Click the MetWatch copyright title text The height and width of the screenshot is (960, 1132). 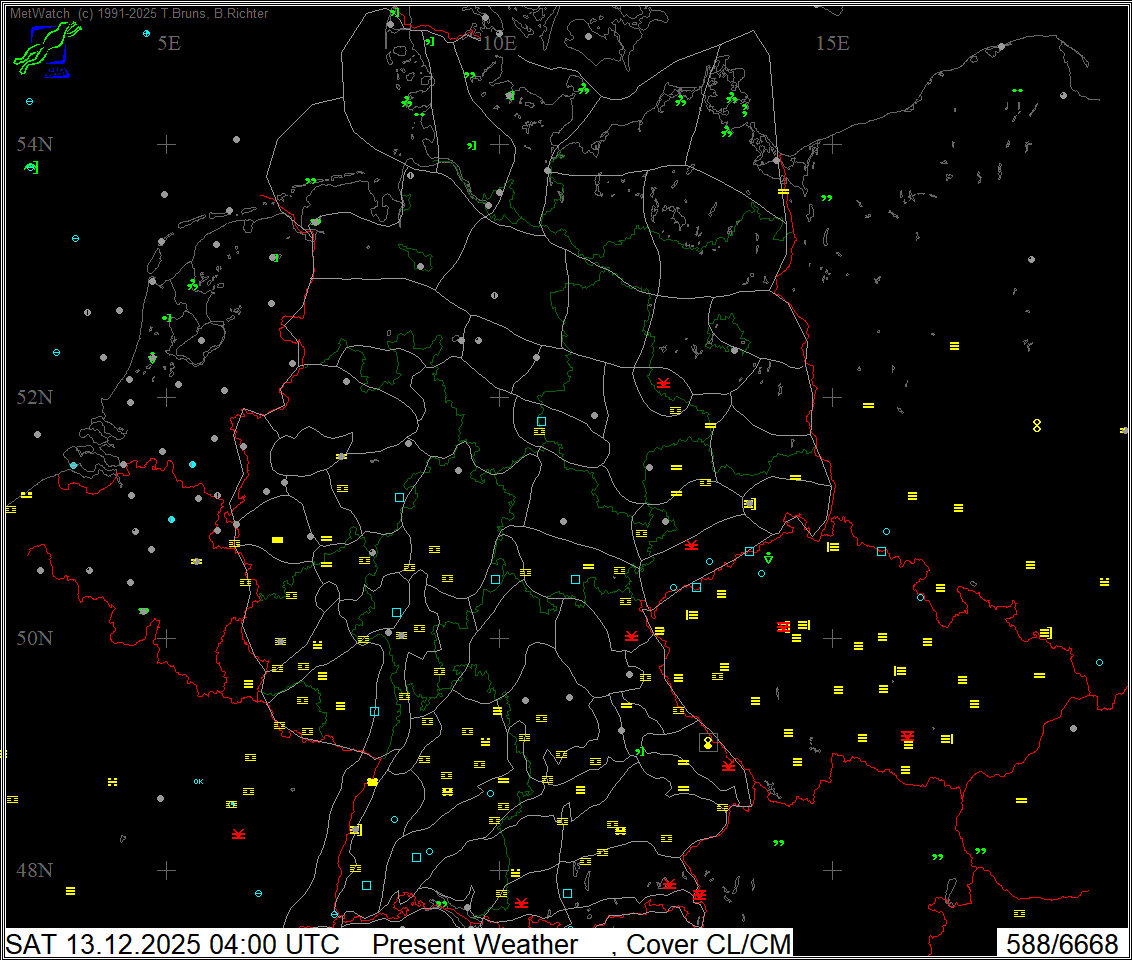[x=139, y=14]
